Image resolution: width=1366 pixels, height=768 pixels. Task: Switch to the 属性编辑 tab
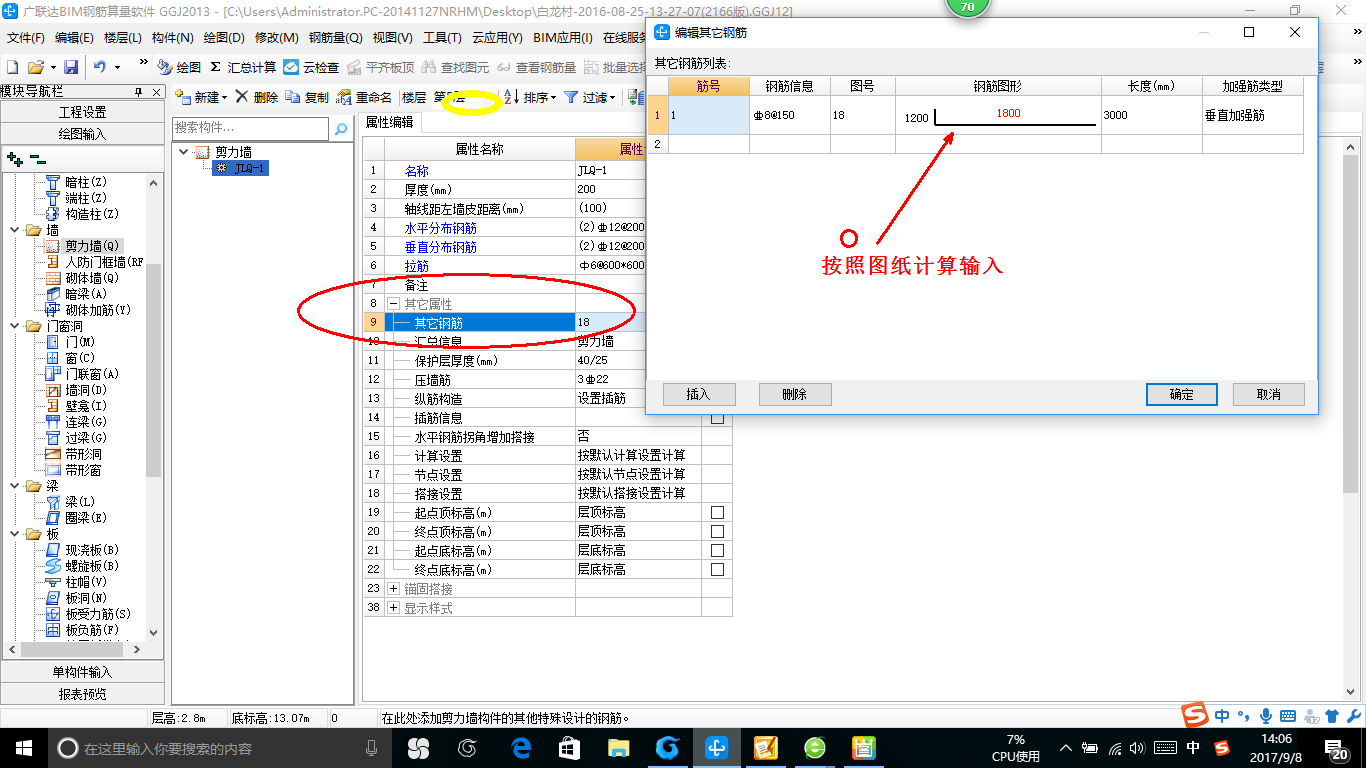389,122
